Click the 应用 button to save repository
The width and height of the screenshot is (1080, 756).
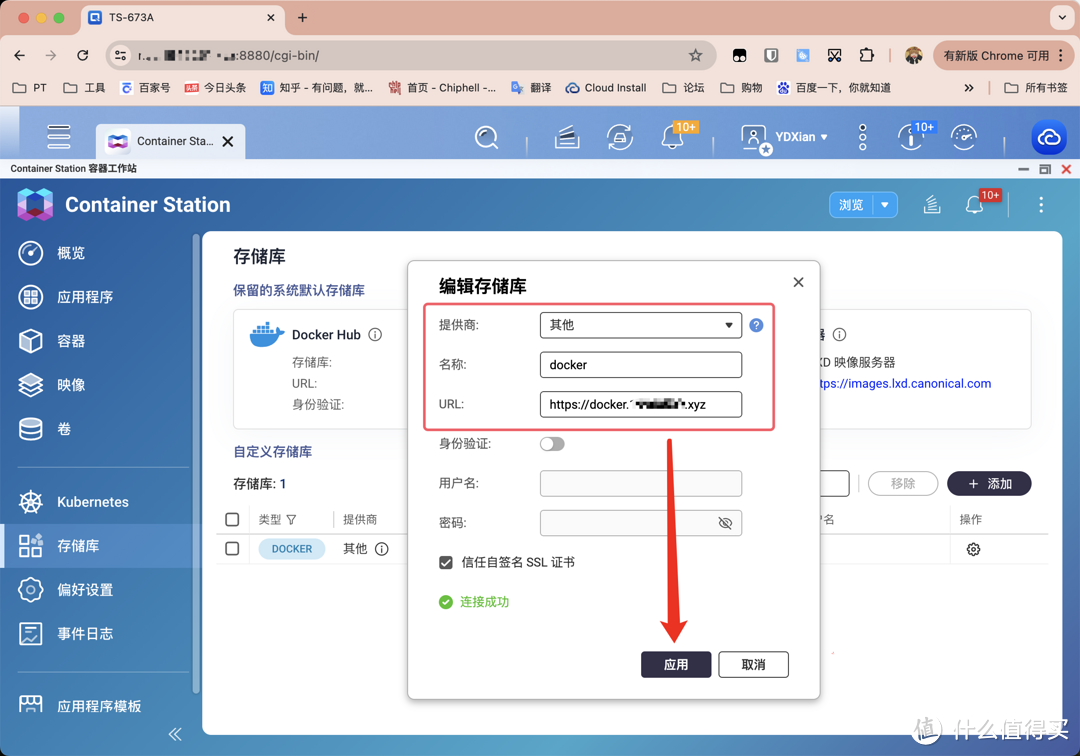pyautogui.click(x=676, y=664)
